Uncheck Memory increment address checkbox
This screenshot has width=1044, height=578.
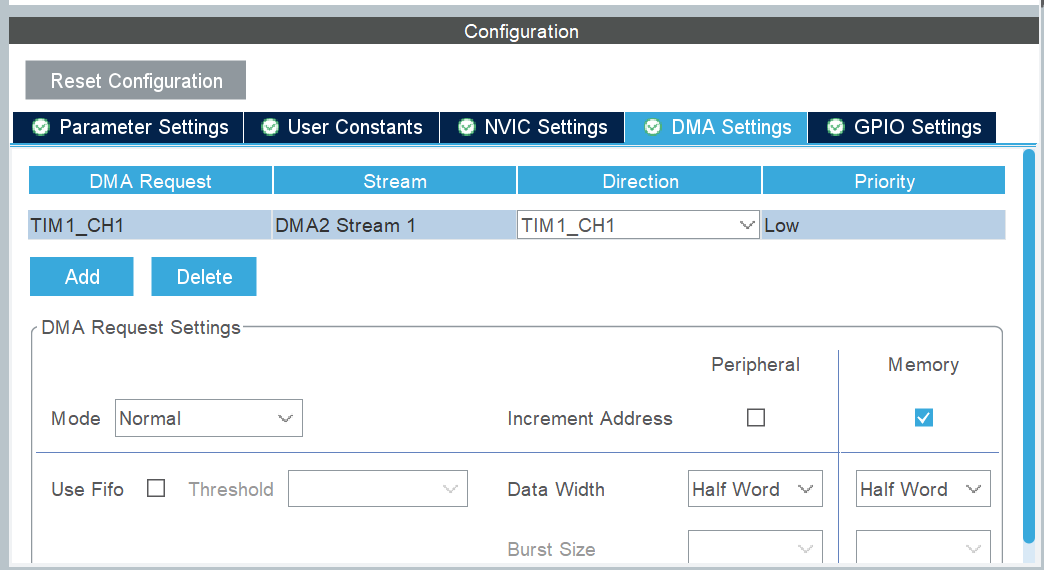[924, 418]
